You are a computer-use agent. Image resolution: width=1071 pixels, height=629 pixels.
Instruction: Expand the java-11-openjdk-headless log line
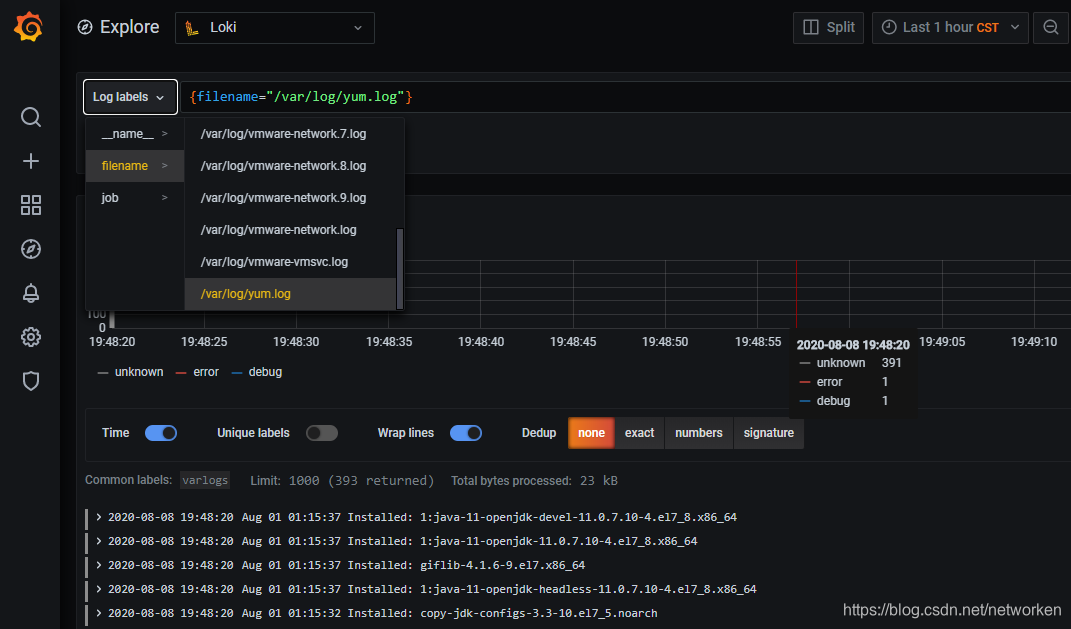pyautogui.click(x=99, y=589)
